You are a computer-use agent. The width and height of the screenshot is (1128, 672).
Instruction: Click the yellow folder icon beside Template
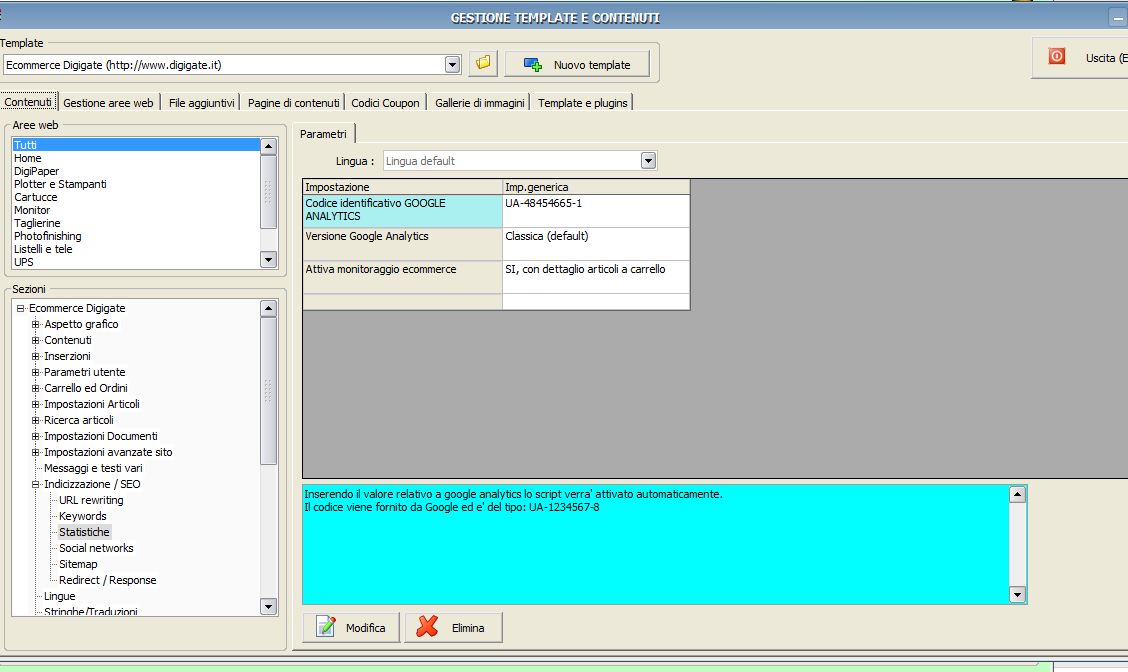click(x=483, y=63)
